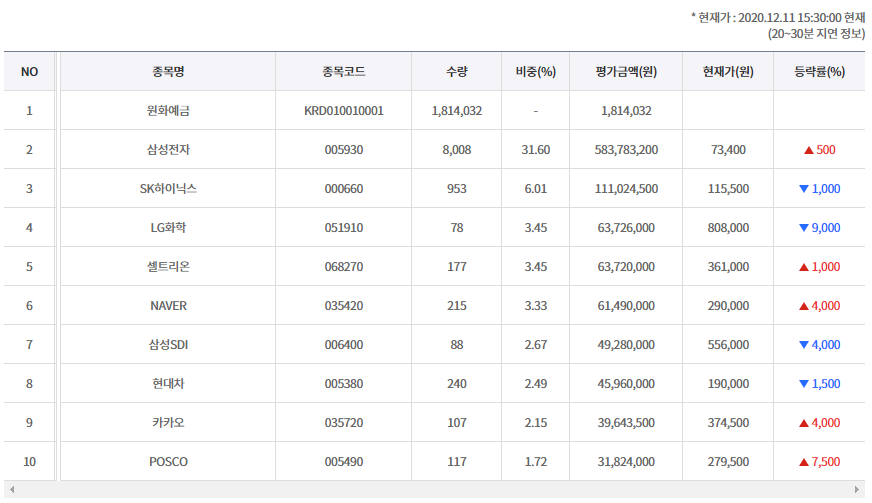
Task: Click the 평가금액(원) column header
Action: coord(626,72)
